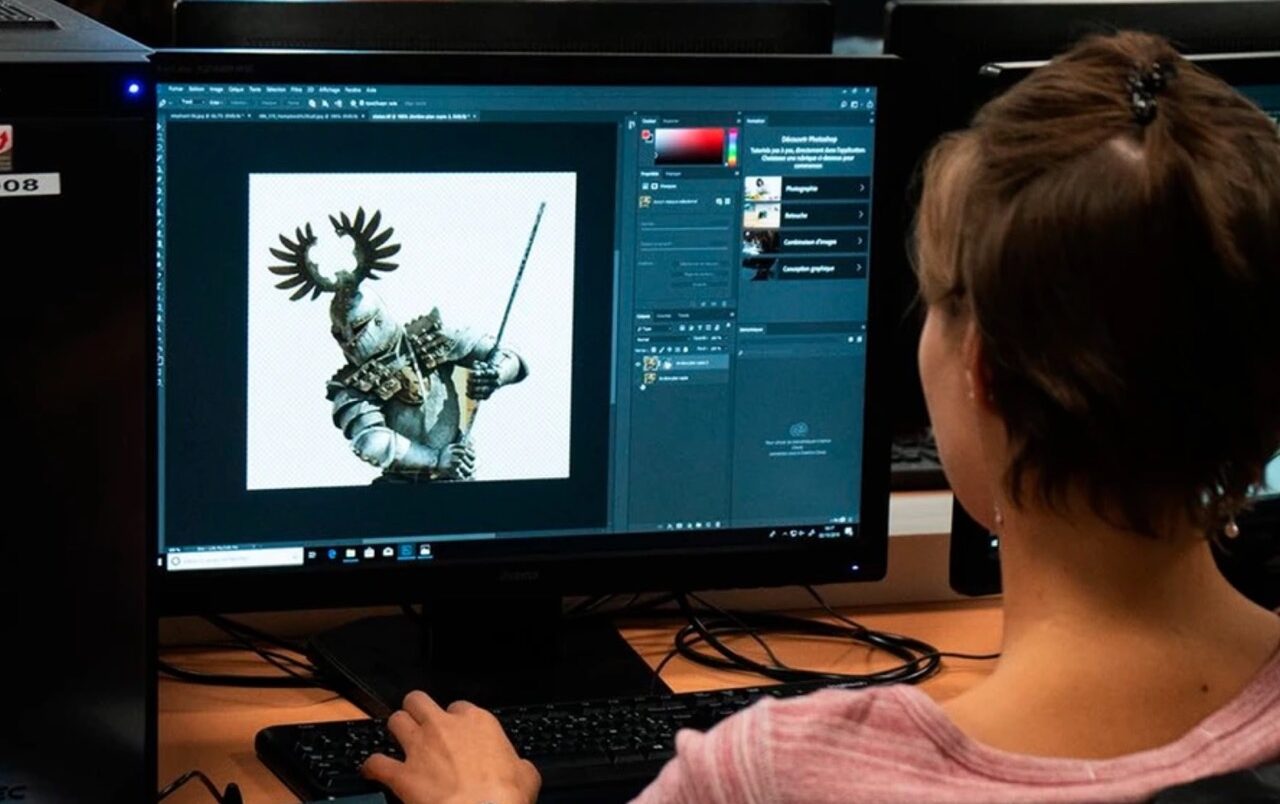Click the Zoom tool icon in options bar
Image resolution: width=1280 pixels, height=804 pixels.
pos(353,103)
